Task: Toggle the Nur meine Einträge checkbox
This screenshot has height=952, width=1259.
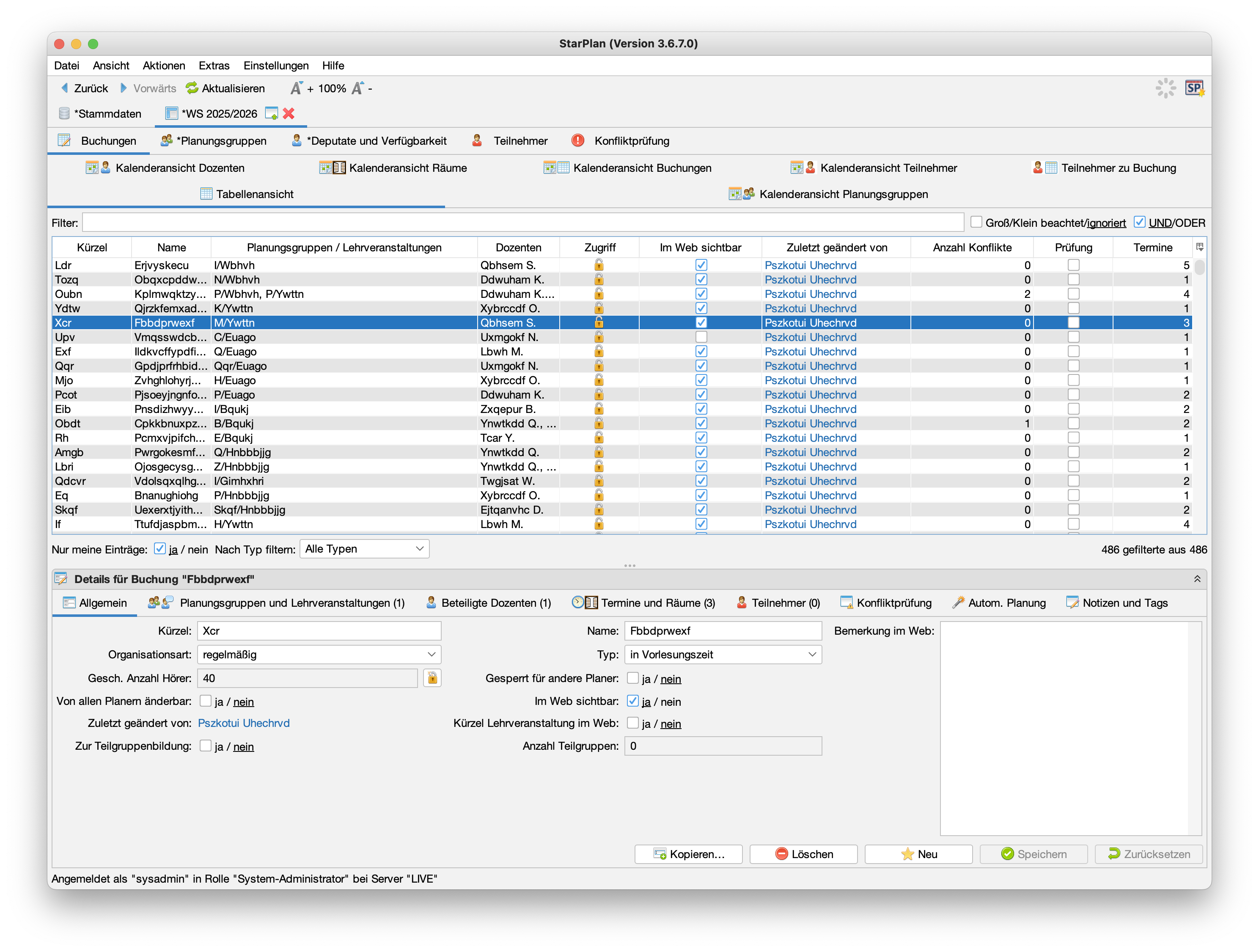Action: (x=160, y=549)
